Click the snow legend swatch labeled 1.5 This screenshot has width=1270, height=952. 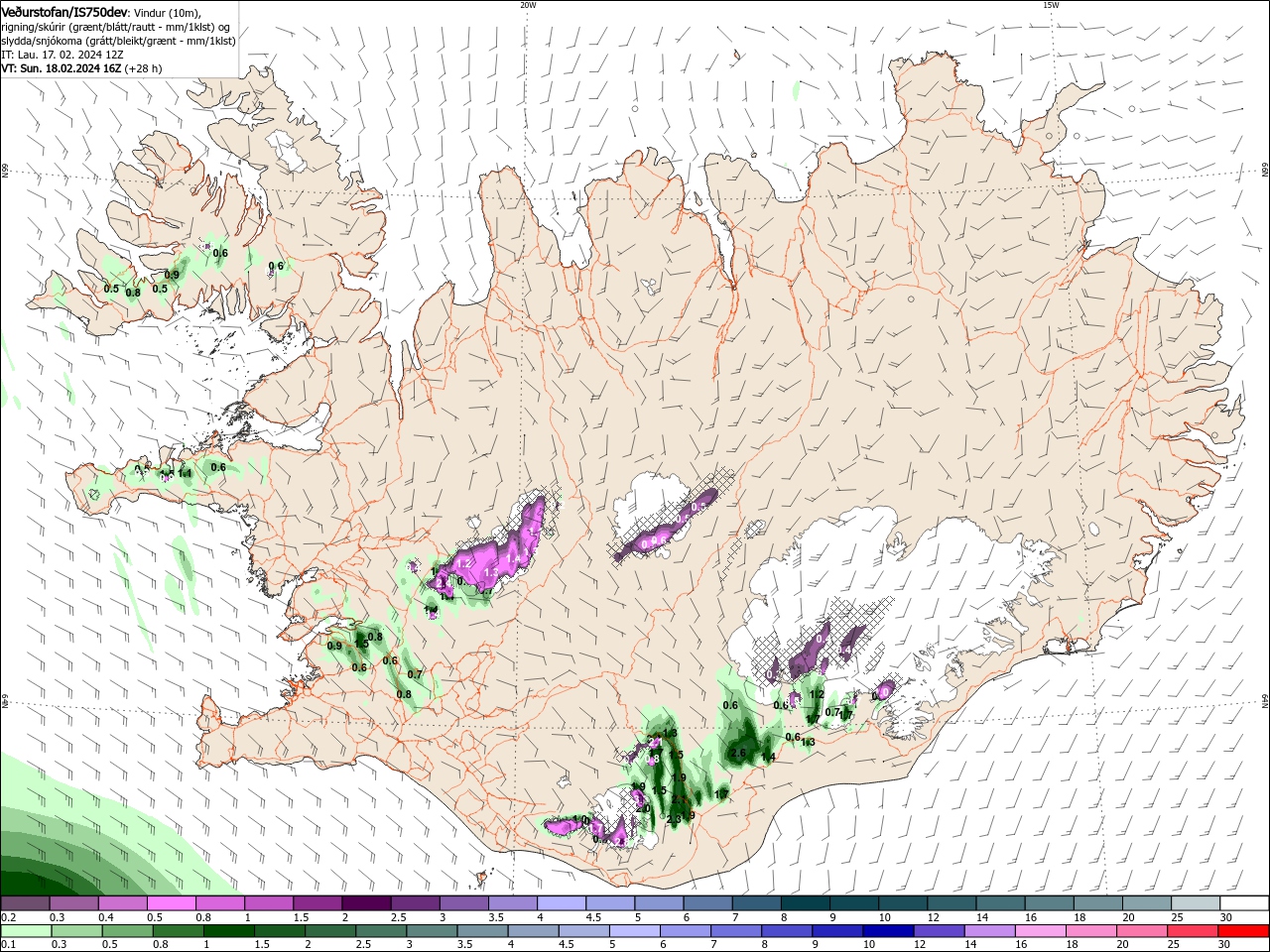point(317,903)
